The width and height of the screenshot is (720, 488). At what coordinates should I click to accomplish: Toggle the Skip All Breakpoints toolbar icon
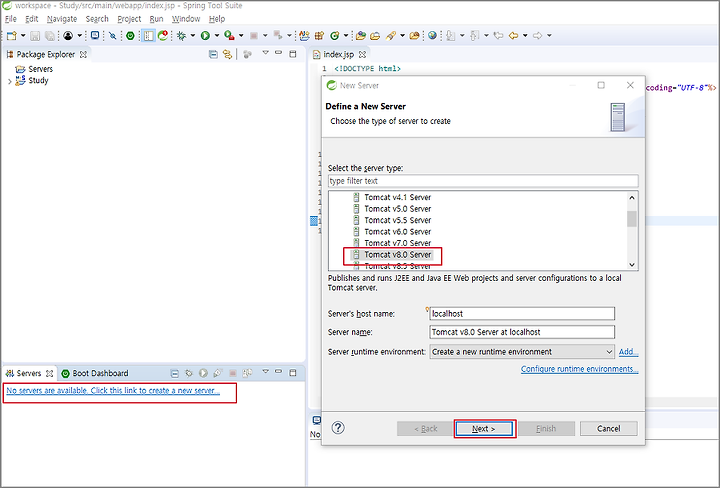click(x=112, y=35)
